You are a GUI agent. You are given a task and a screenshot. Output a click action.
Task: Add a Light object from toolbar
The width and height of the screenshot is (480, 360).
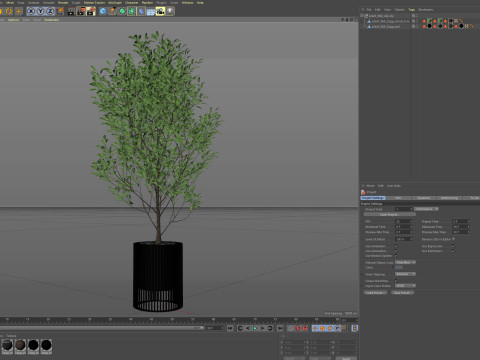[x=170, y=11]
